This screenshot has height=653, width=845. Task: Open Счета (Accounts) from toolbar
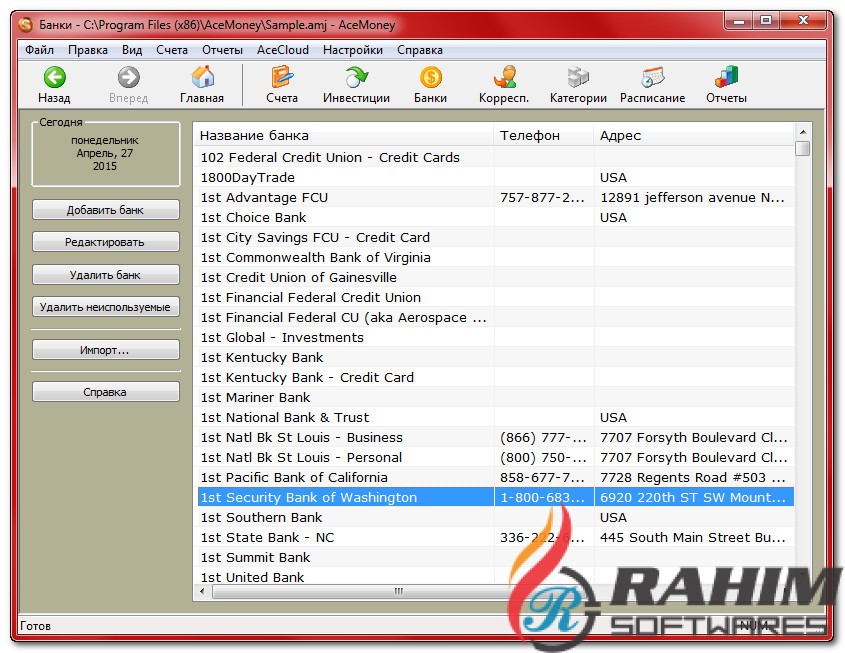(x=282, y=78)
